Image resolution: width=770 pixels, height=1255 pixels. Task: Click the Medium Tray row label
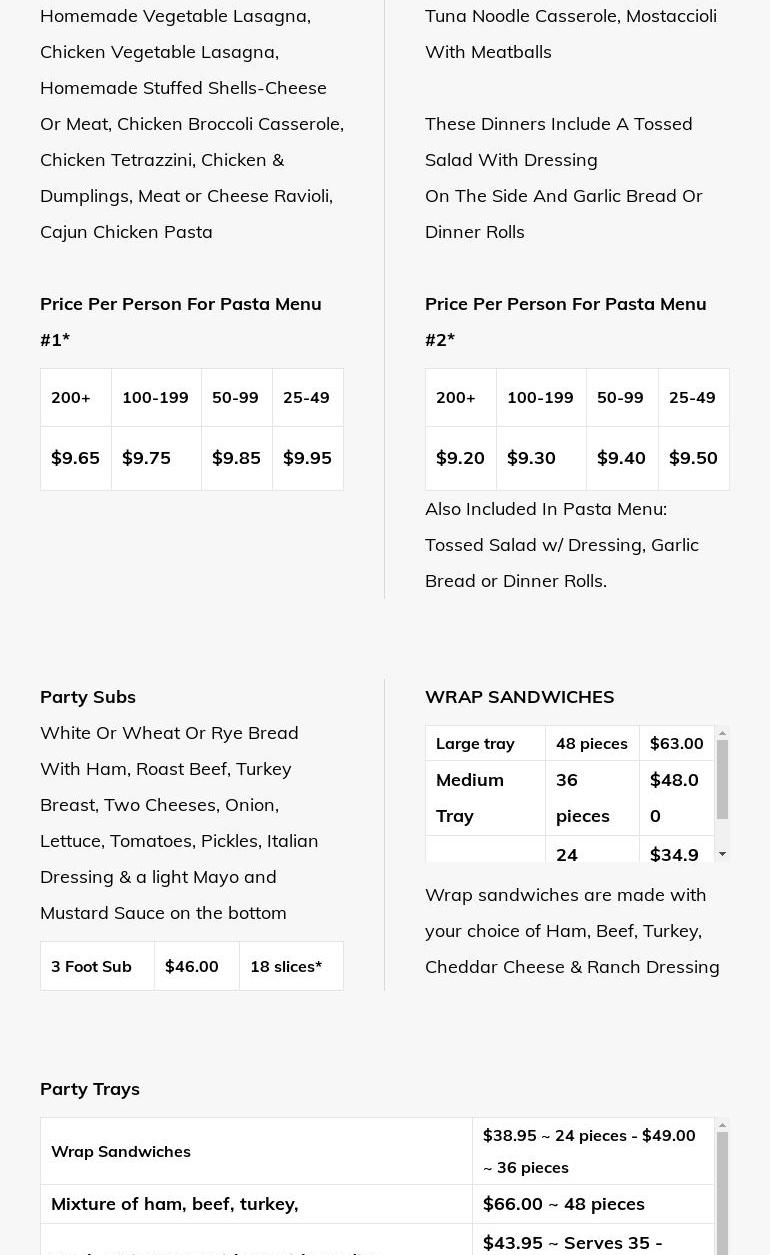pyautogui.click(x=470, y=797)
